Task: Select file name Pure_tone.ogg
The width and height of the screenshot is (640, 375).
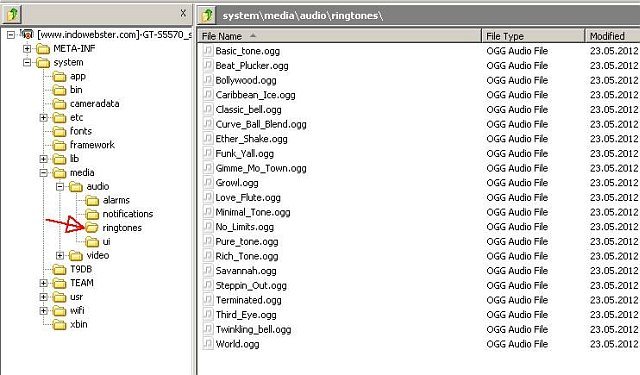Action: pos(247,242)
